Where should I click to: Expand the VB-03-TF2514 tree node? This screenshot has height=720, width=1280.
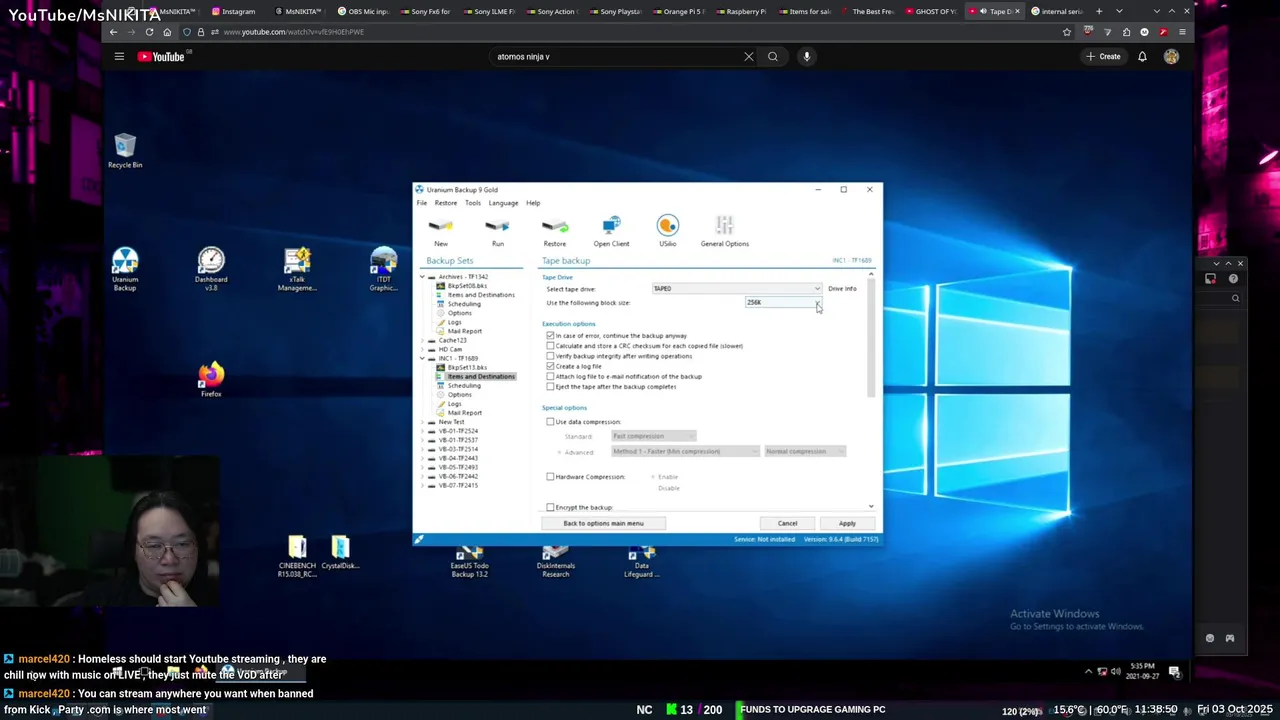[x=422, y=449]
